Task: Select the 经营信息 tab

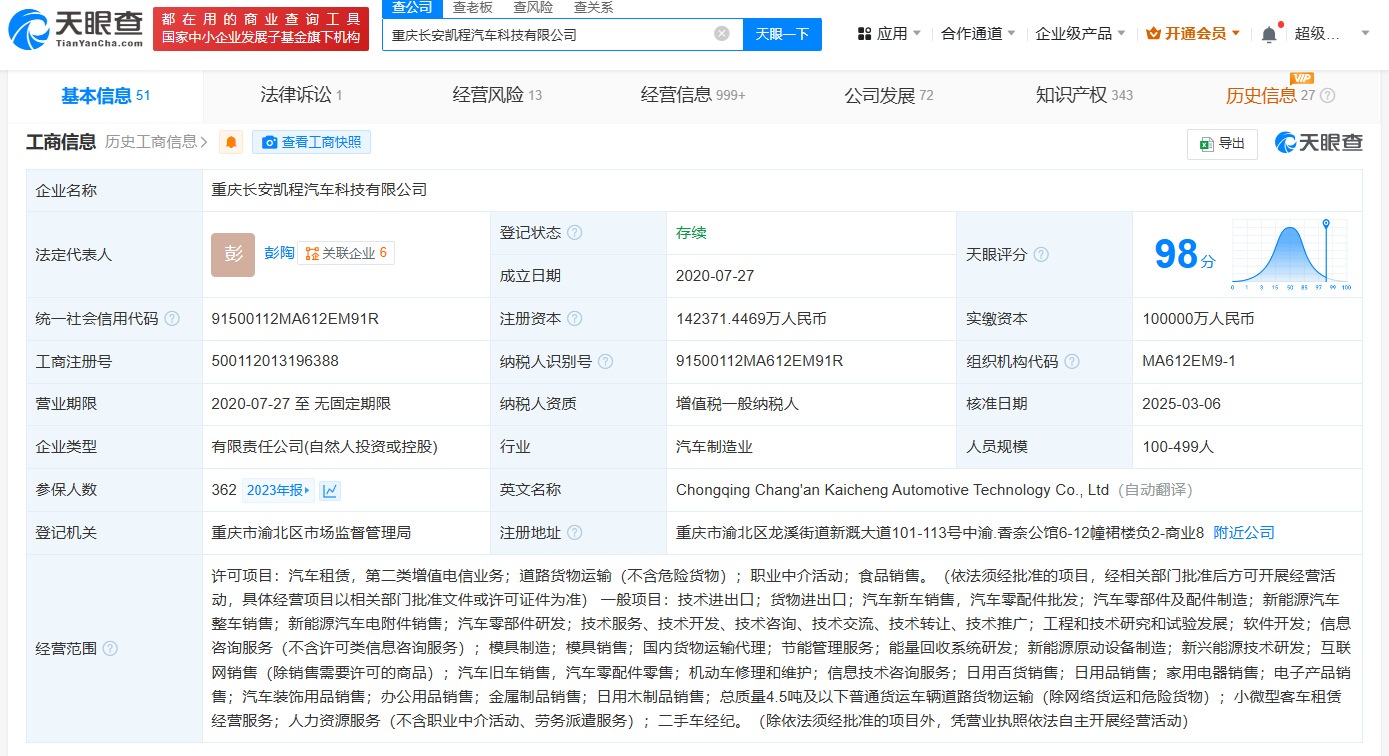Action: click(693, 96)
